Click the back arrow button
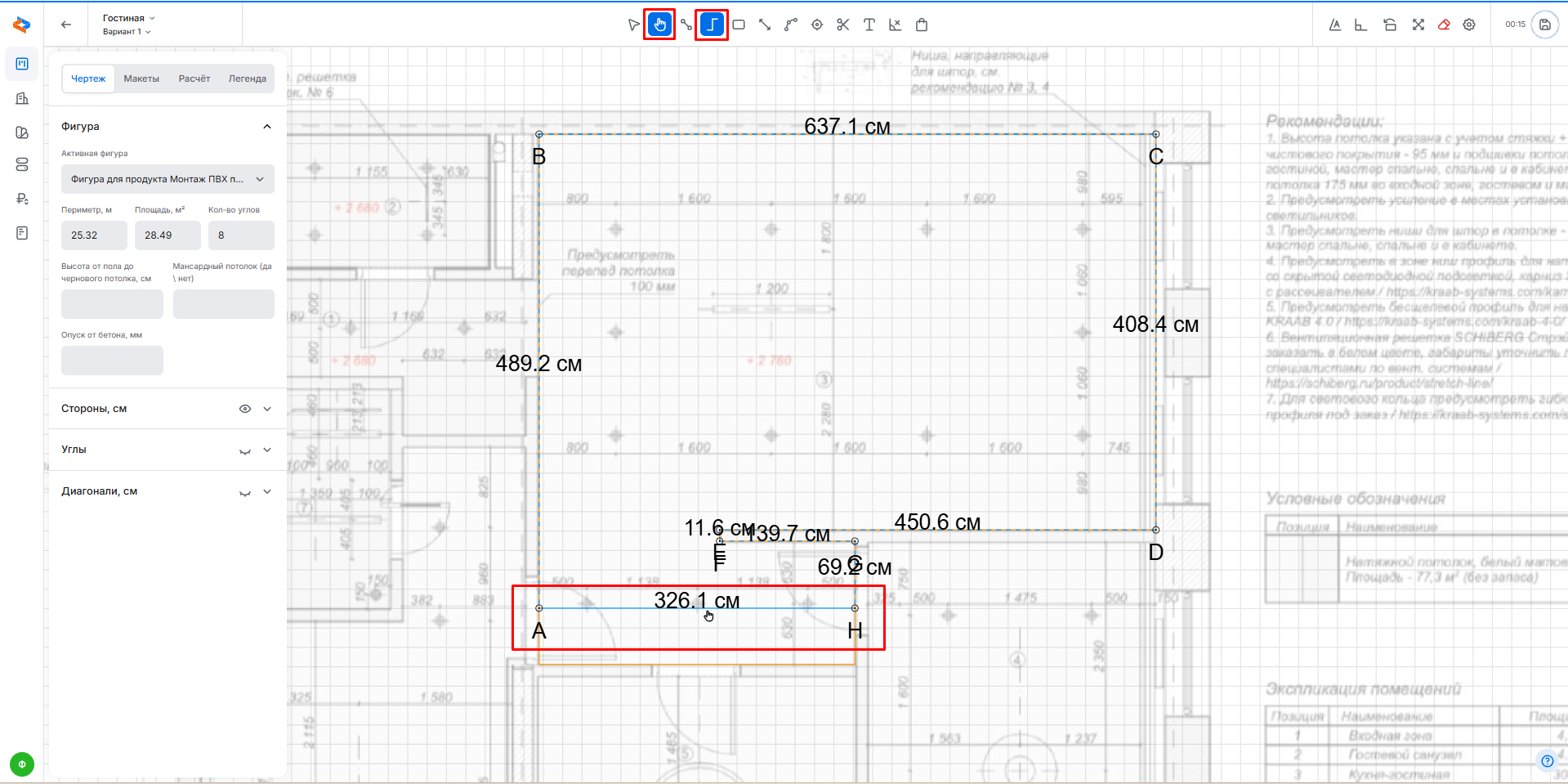The image size is (1568, 784). 66,25
